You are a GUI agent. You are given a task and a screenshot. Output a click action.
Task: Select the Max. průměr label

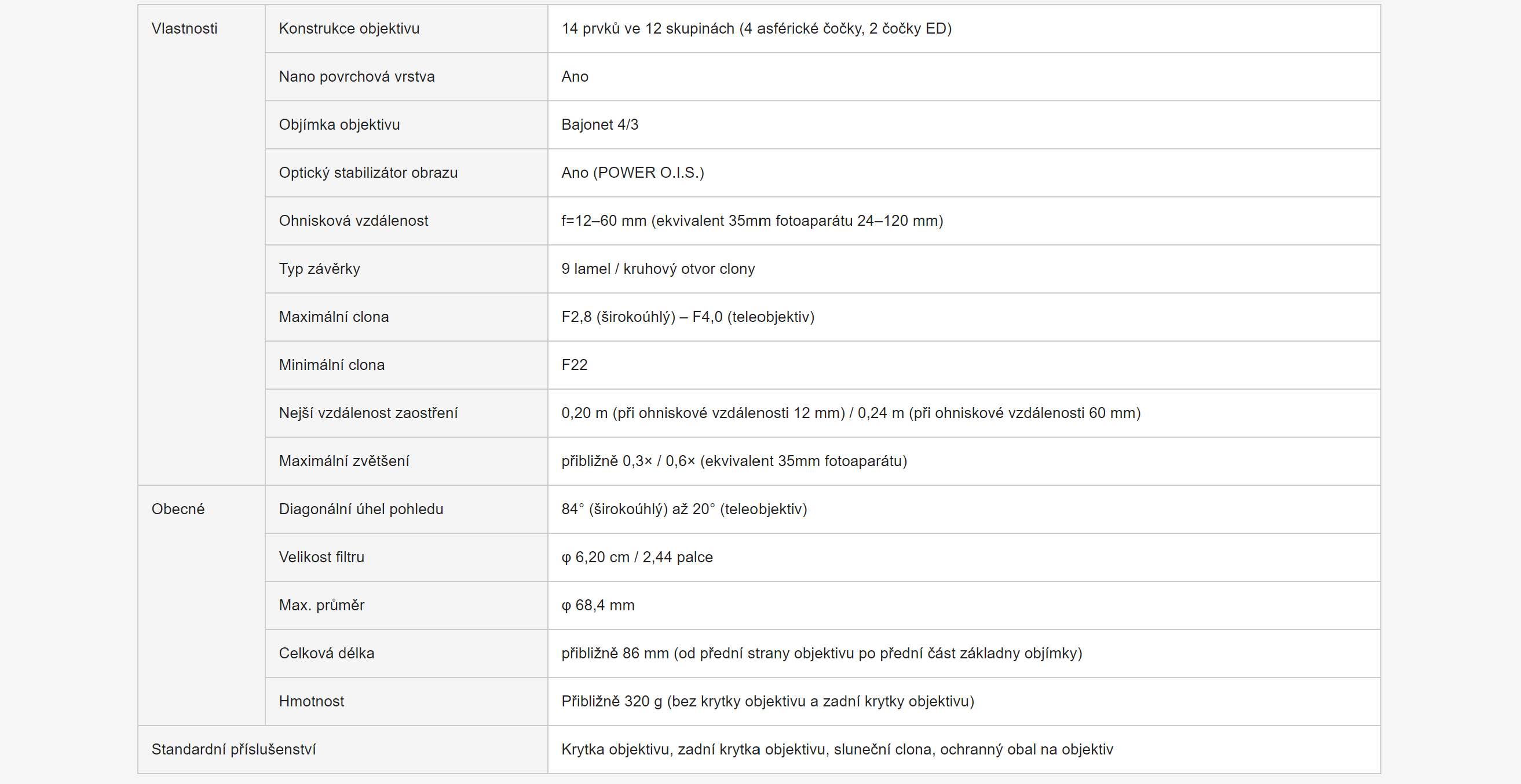321,605
